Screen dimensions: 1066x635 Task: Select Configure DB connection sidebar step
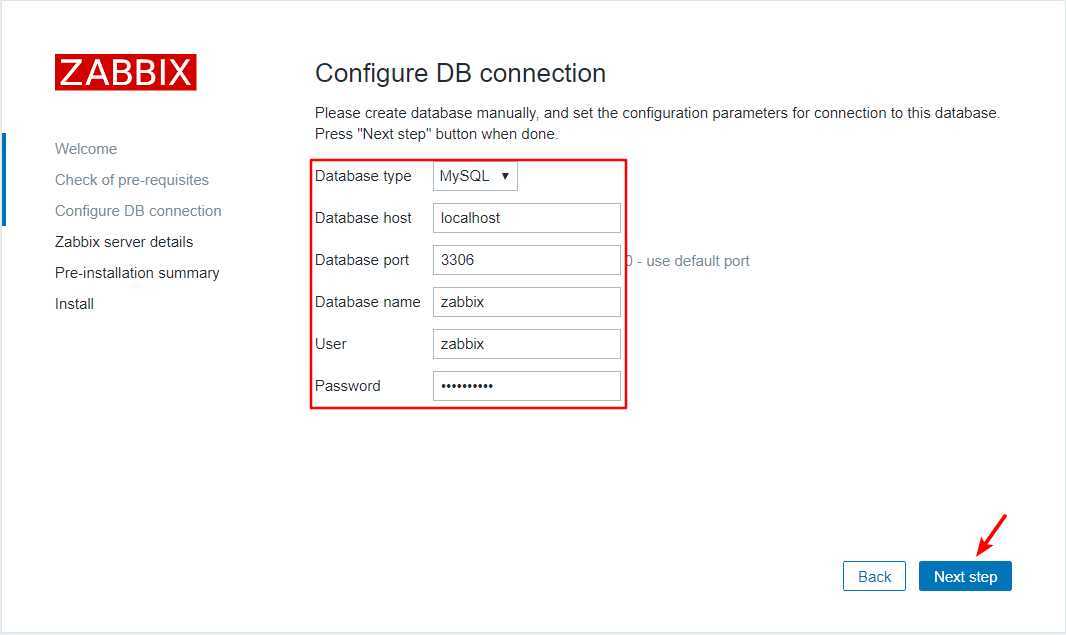138,211
